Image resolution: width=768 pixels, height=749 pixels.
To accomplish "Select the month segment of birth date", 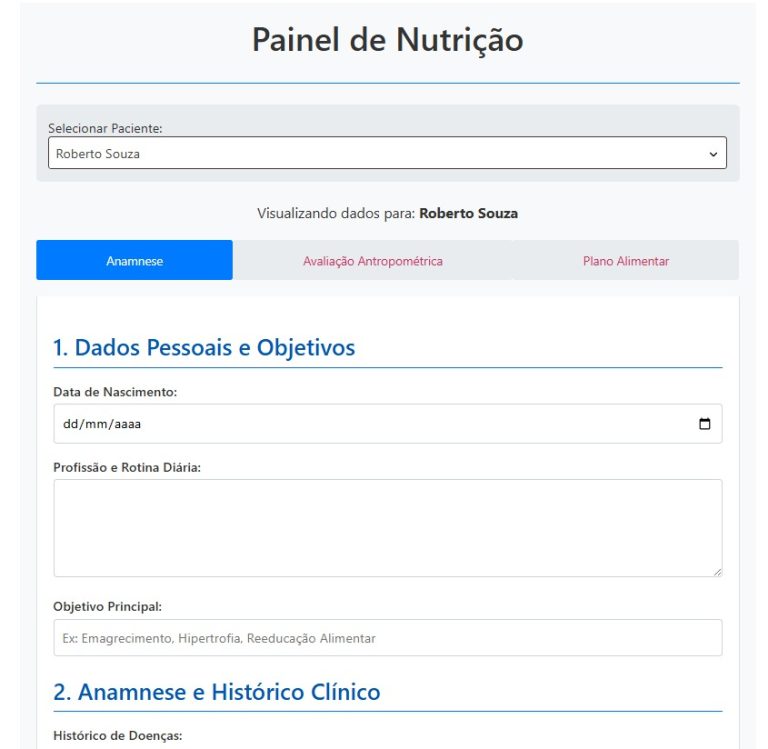I will click(x=97, y=424).
